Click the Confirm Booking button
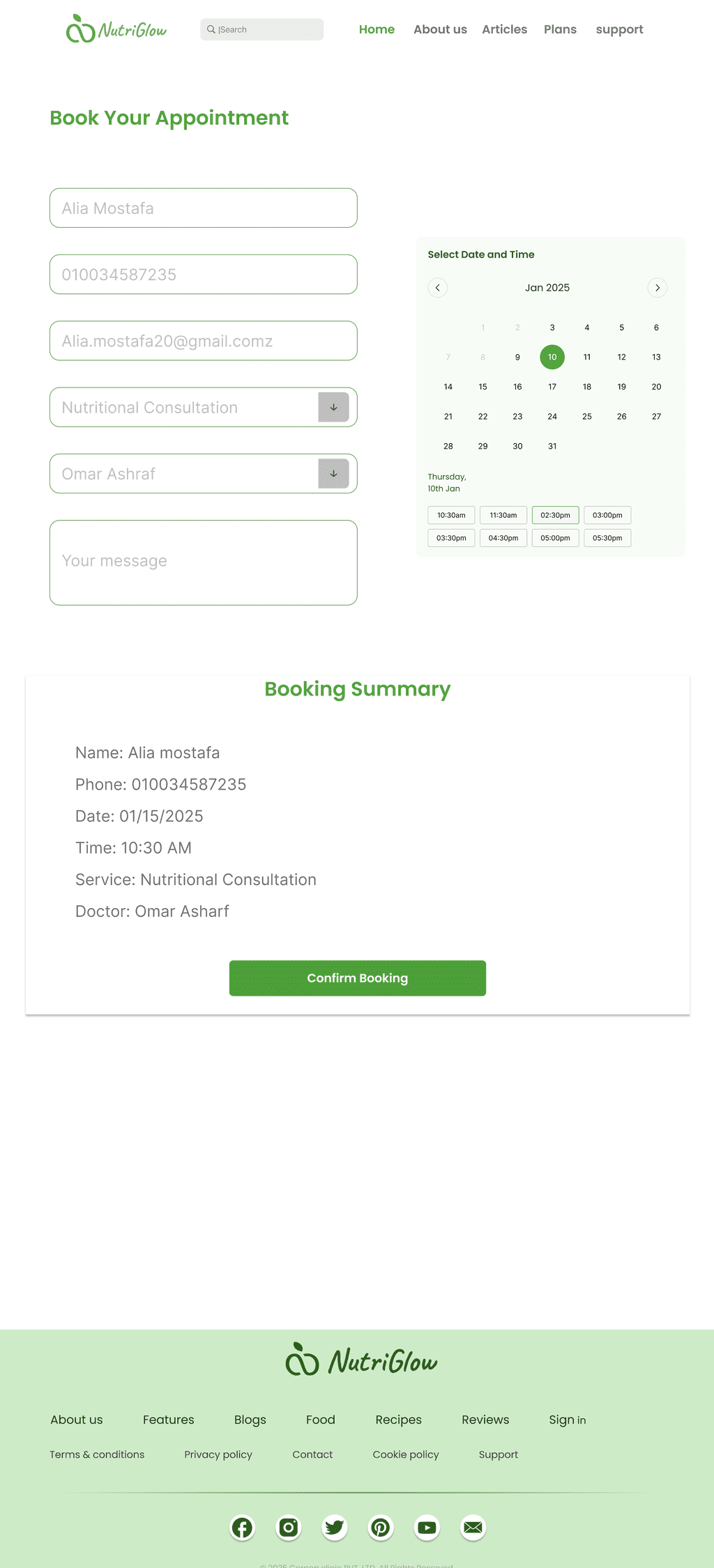This screenshot has height=1568, width=714. pyautogui.click(x=358, y=978)
